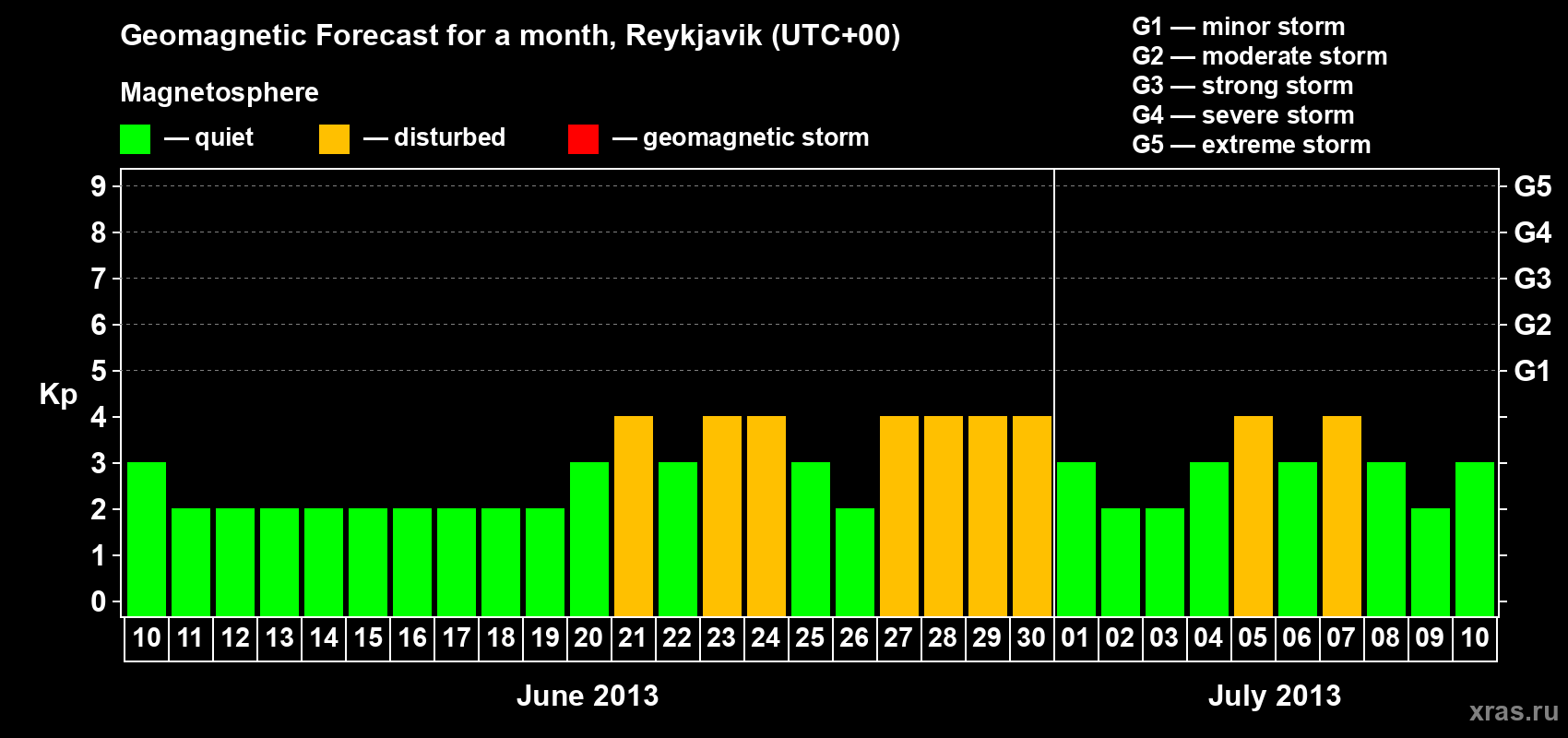
Task: Click date cell '27' in June
Action: 899,638
